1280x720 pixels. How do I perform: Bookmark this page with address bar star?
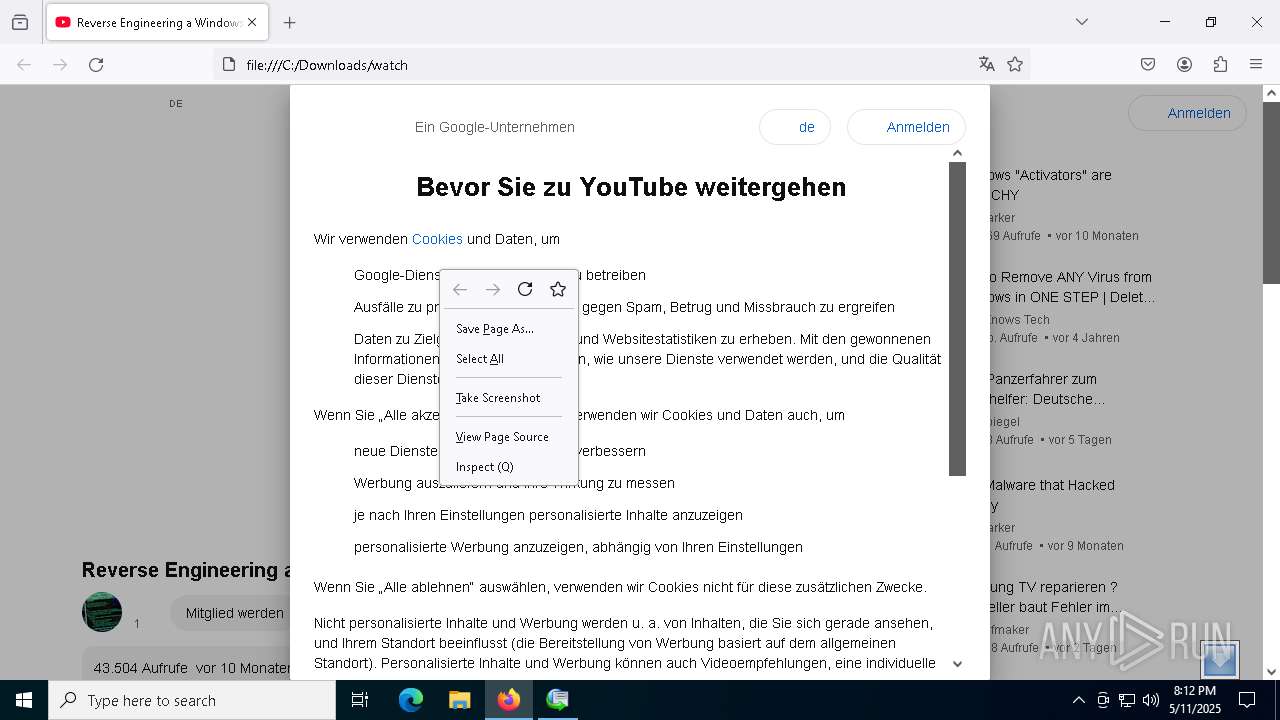click(1015, 65)
